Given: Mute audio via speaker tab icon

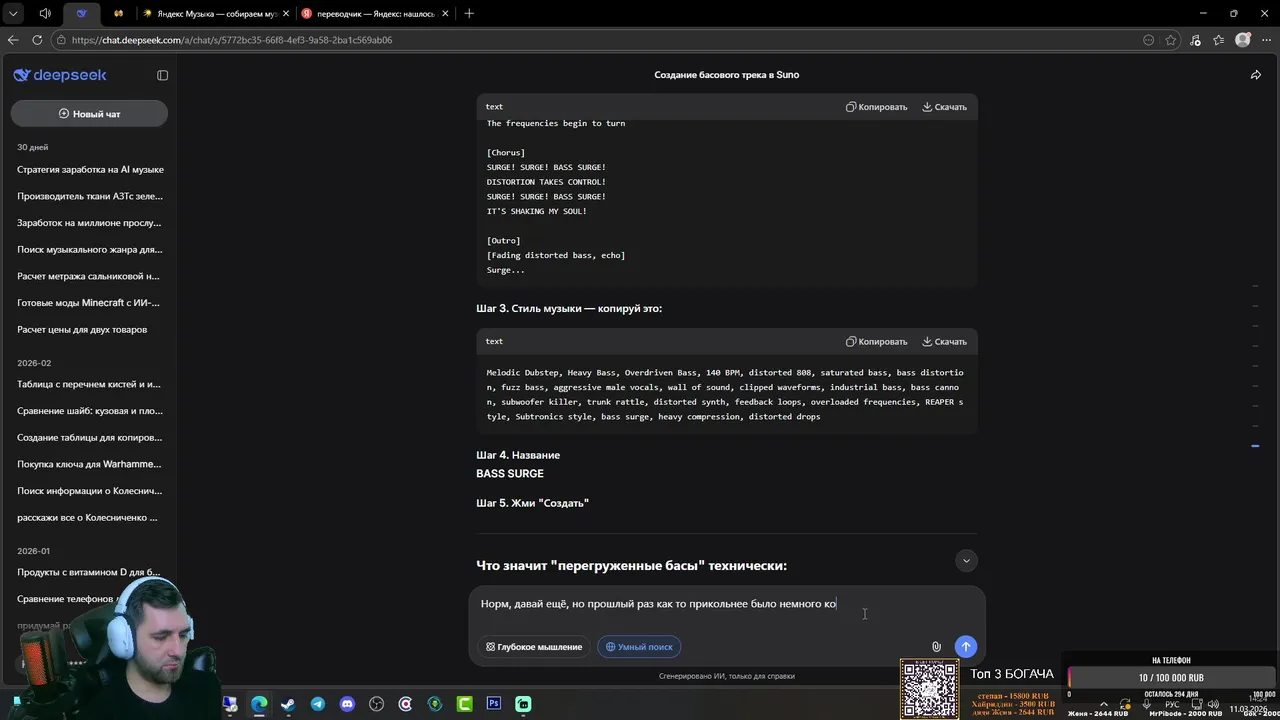Looking at the screenshot, I should pyautogui.click(x=45, y=13).
